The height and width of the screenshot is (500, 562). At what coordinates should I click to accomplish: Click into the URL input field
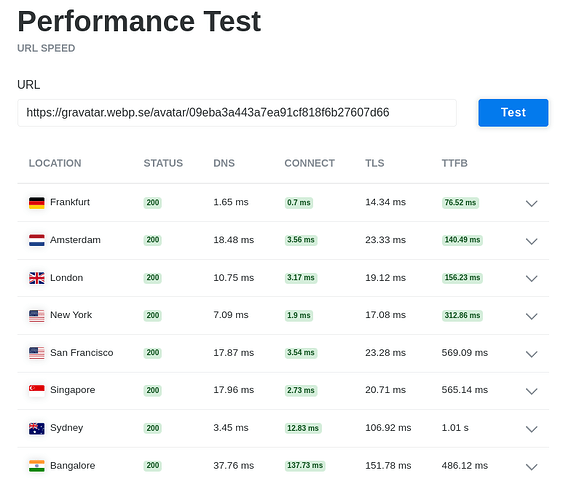(237, 113)
